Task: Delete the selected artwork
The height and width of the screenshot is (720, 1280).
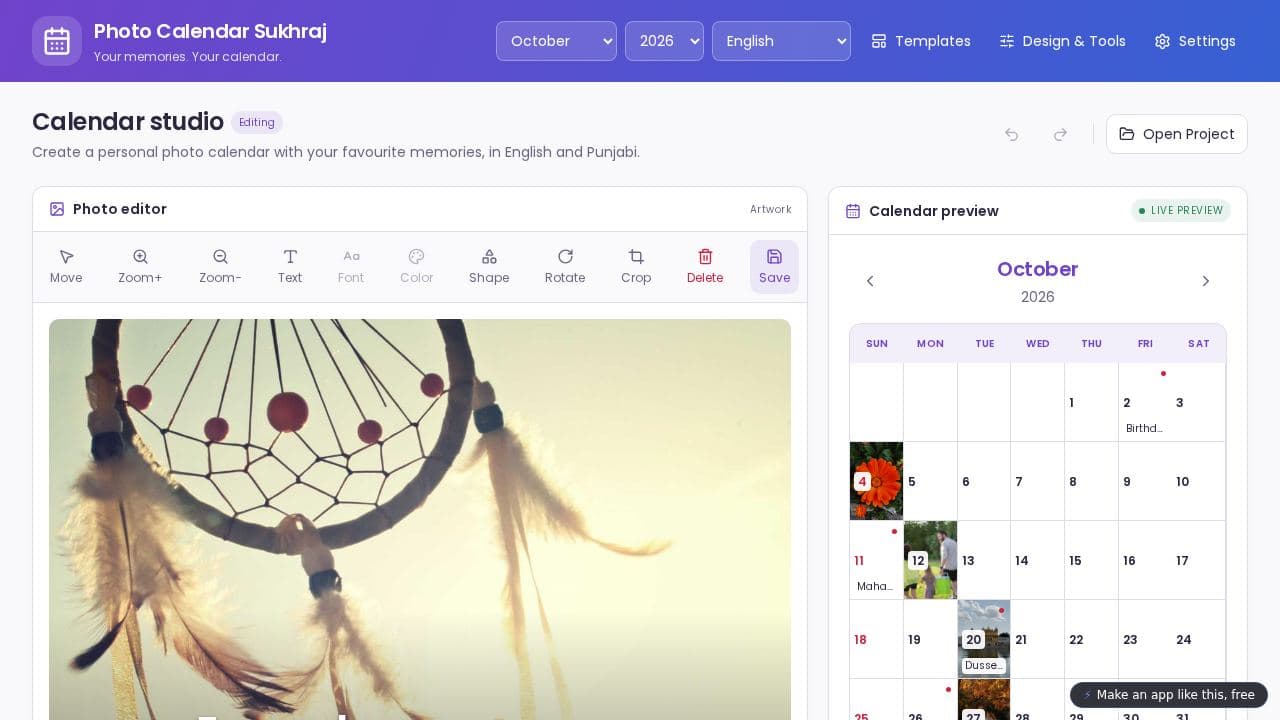Action: click(705, 267)
